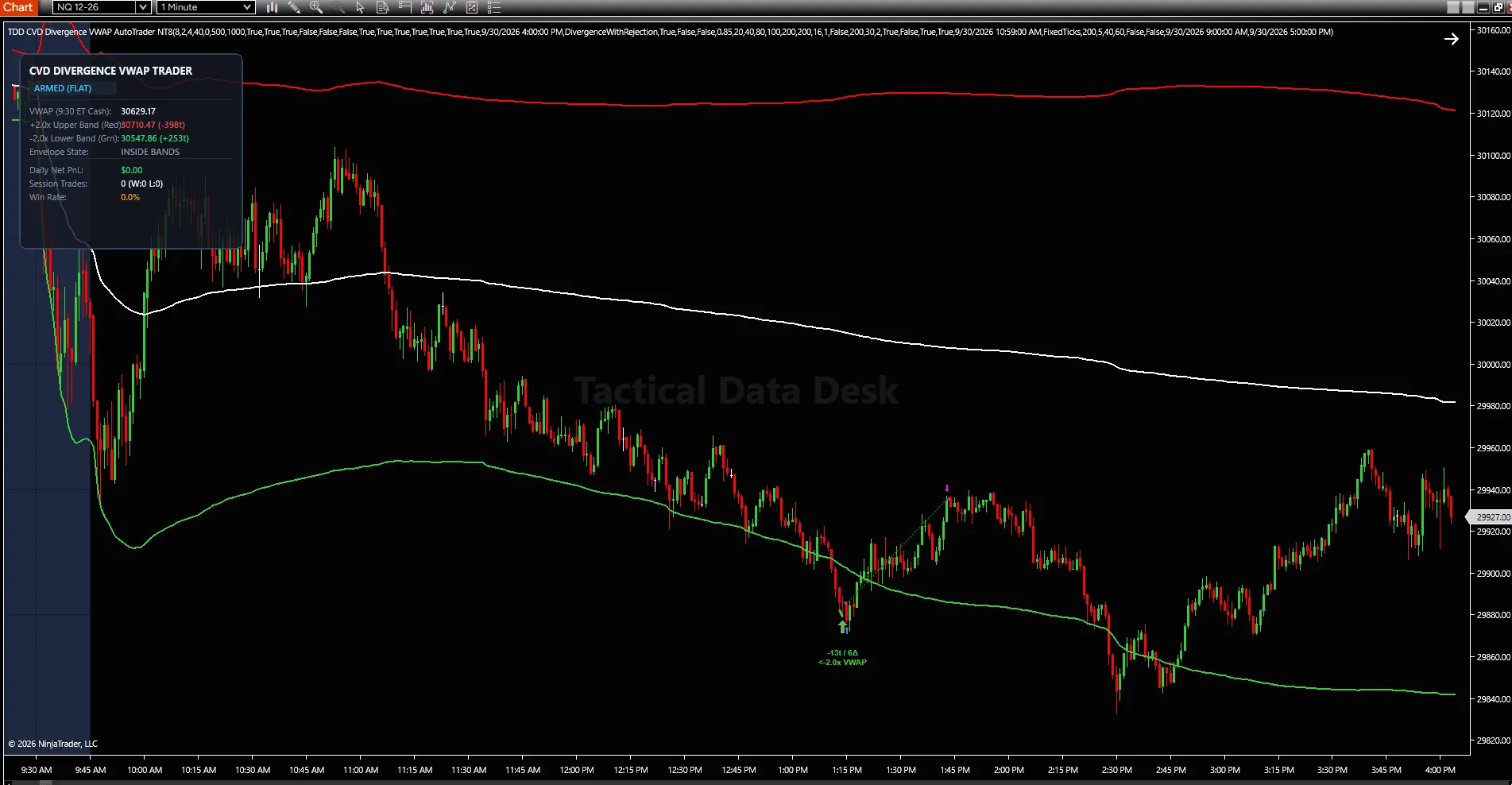Click the -13t / 6Δ signal label
This screenshot has height=785, width=1512.
pos(842,653)
